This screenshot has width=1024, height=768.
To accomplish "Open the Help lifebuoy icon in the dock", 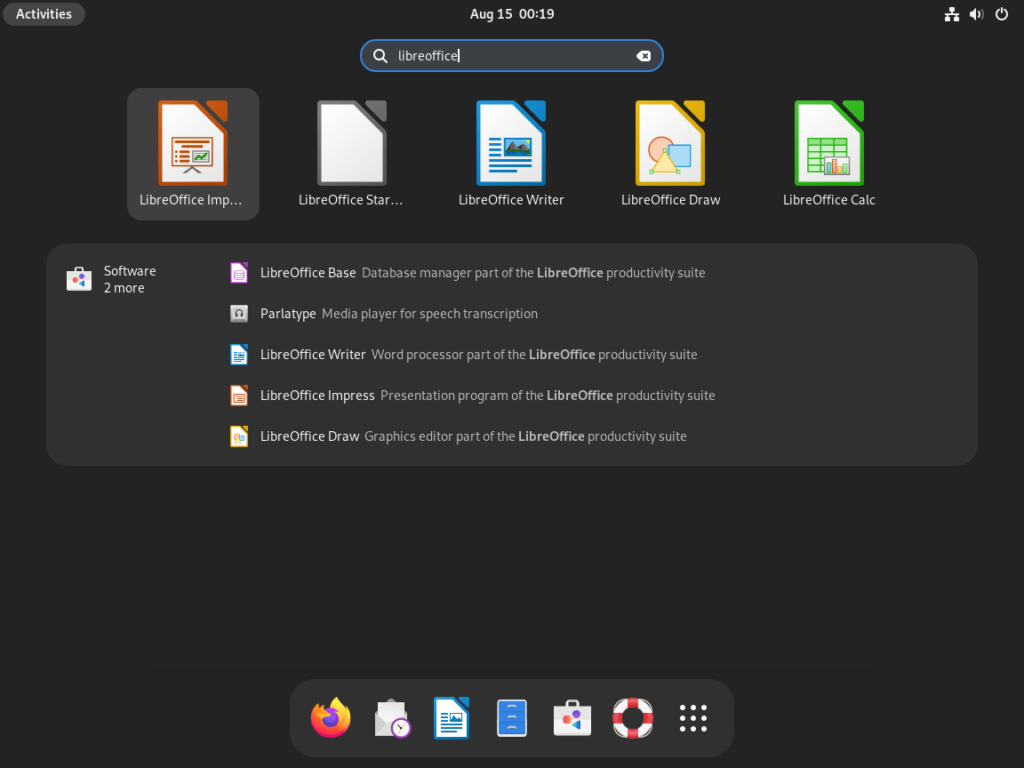I will pyautogui.click(x=633, y=718).
